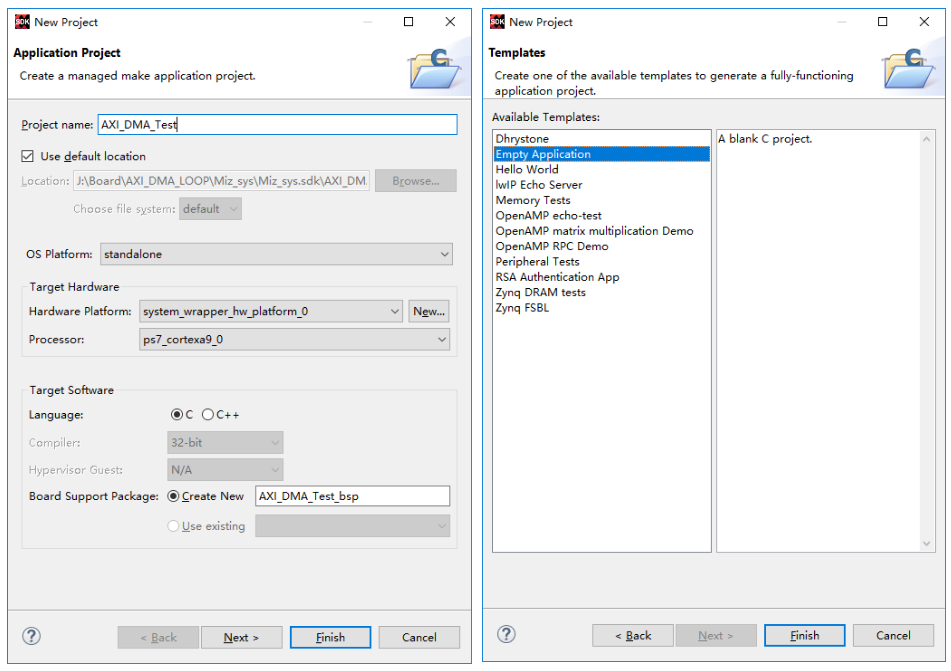The image size is (951, 671).
Task: Click Cancel in Templates dialog
Action: click(x=893, y=635)
